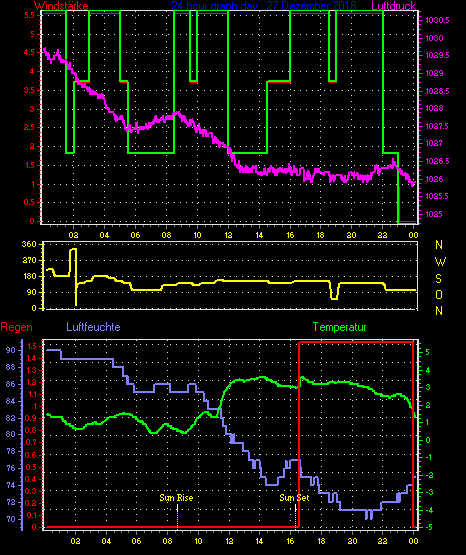Viewport: 466px width, 555px height.
Task: Click the pressure value "1029"
Action: click(434, 73)
